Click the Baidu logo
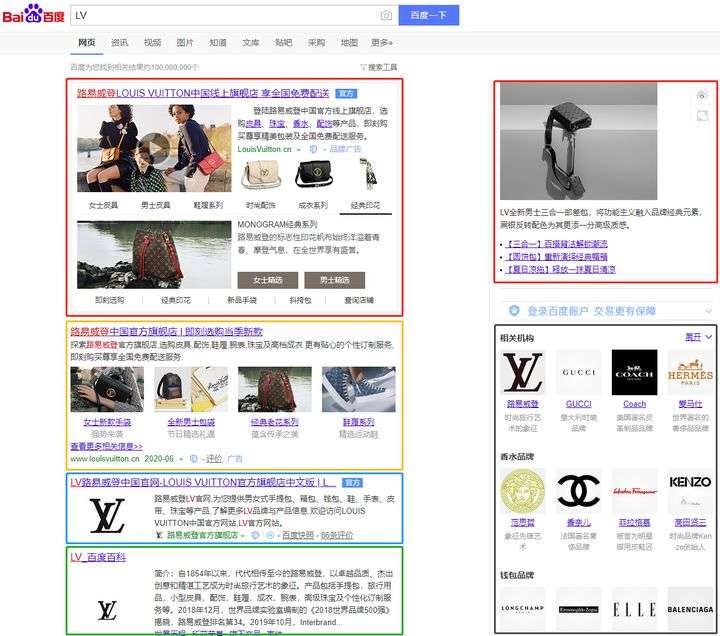This screenshot has width=720, height=636. pyautogui.click(x=34, y=14)
